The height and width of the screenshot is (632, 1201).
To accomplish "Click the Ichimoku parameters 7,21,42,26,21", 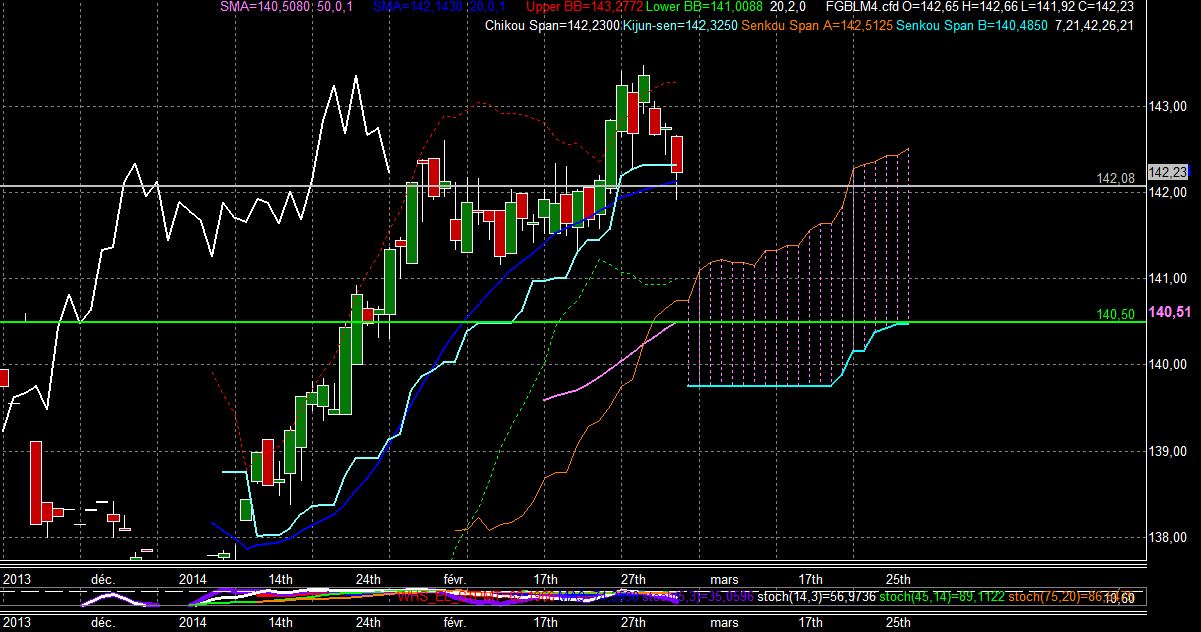I will tap(1095, 26).
